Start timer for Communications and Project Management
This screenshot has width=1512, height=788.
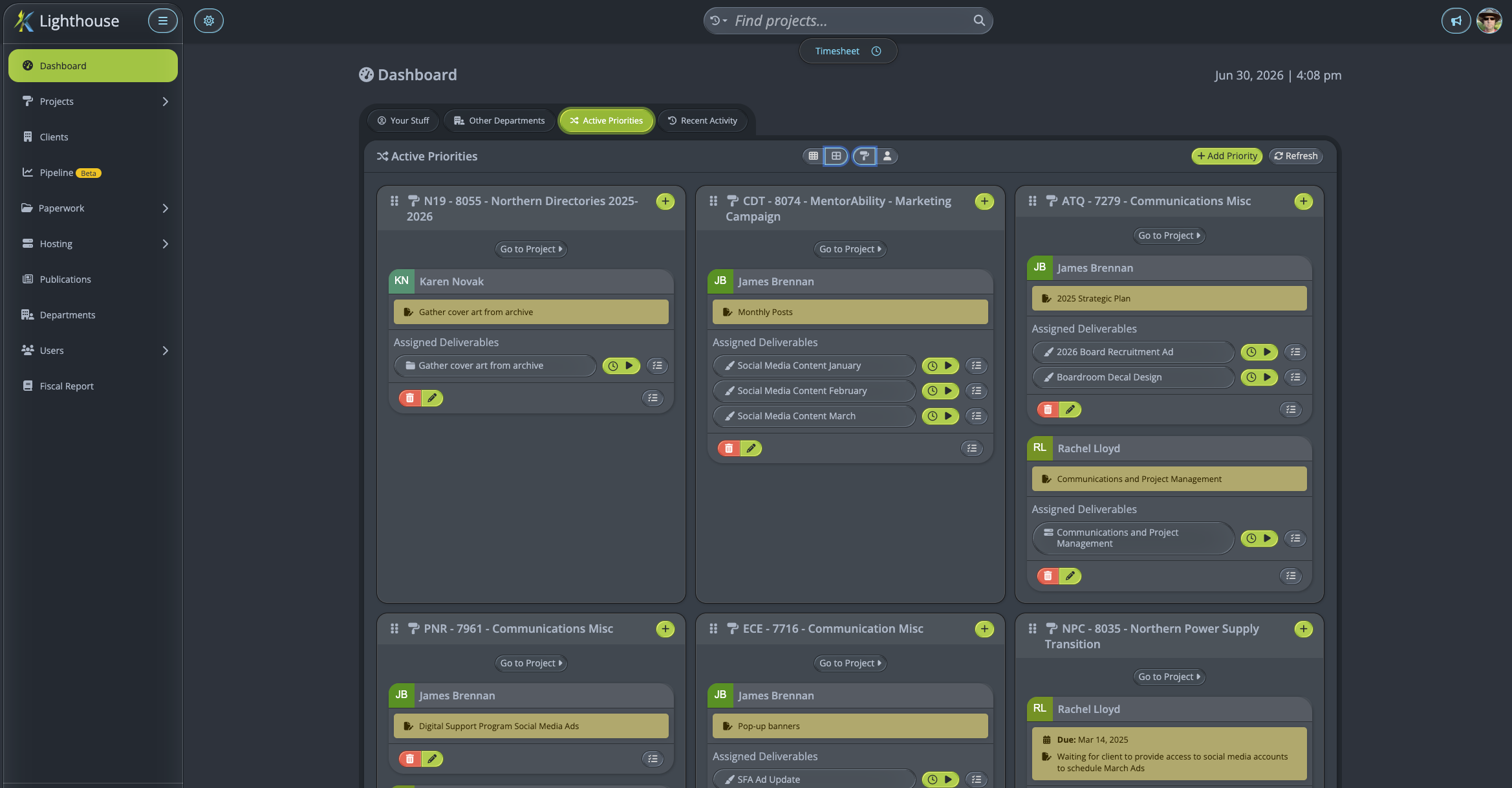click(x=1259, y=538)
